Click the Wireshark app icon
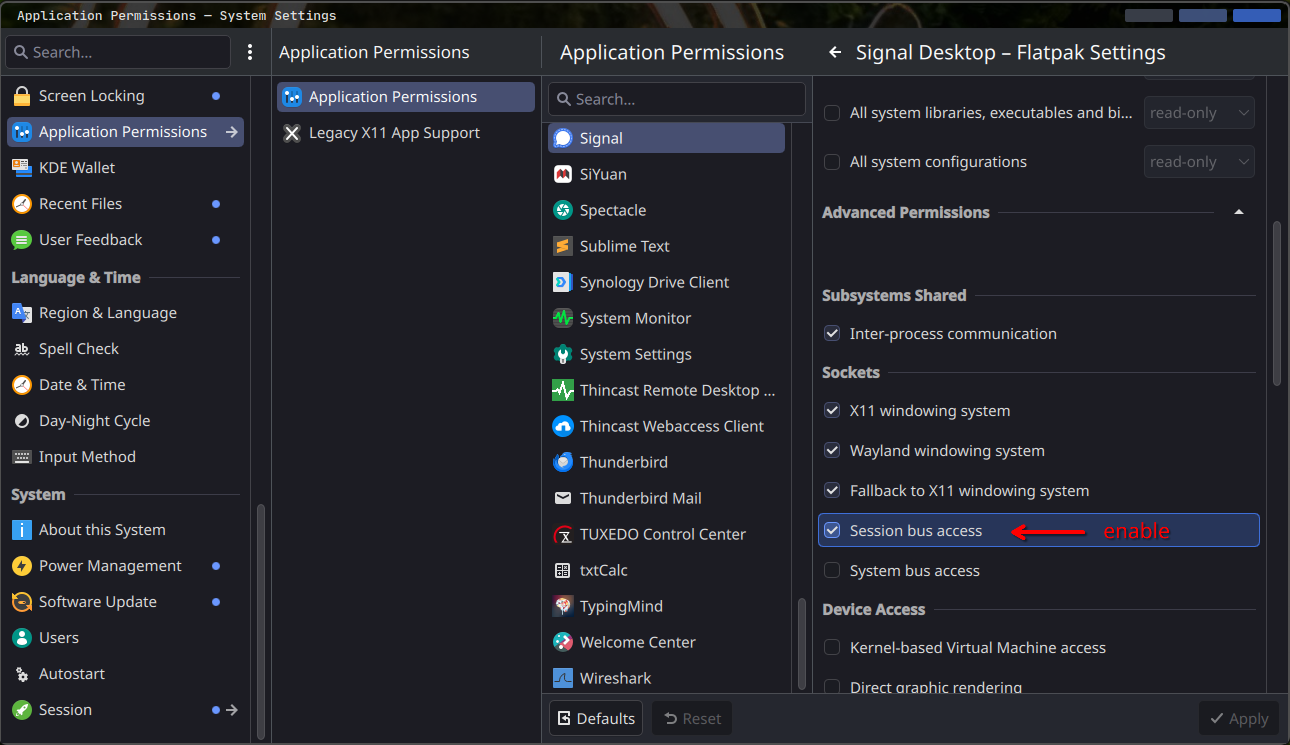Viewport: 1290px width, 745px height. pyautogui.click(x=562, y=678)
